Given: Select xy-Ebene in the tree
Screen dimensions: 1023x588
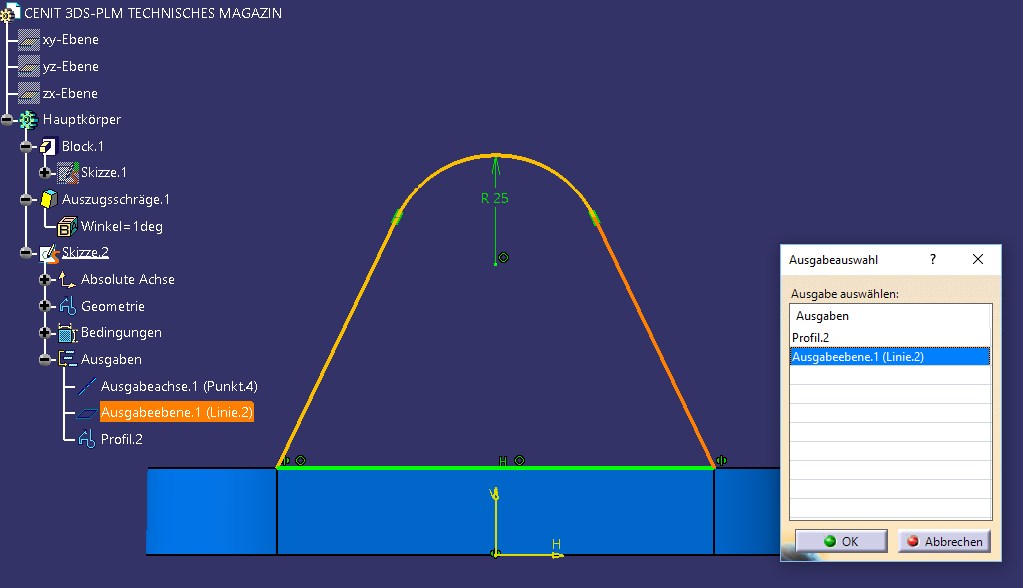Looking at the screenshot, I should pyautogui.click(x=70, y=40).
